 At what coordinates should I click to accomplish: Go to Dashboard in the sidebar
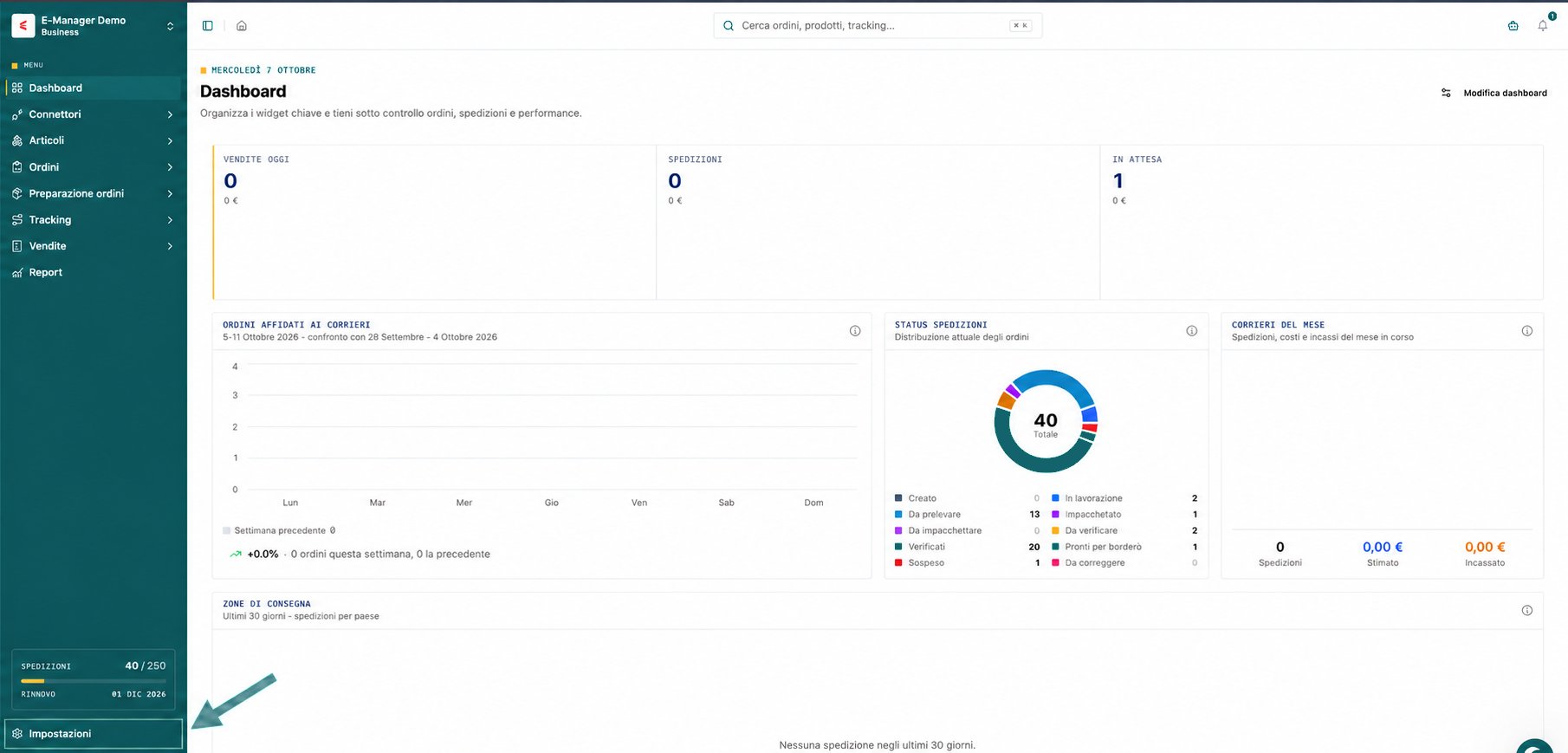93,88
